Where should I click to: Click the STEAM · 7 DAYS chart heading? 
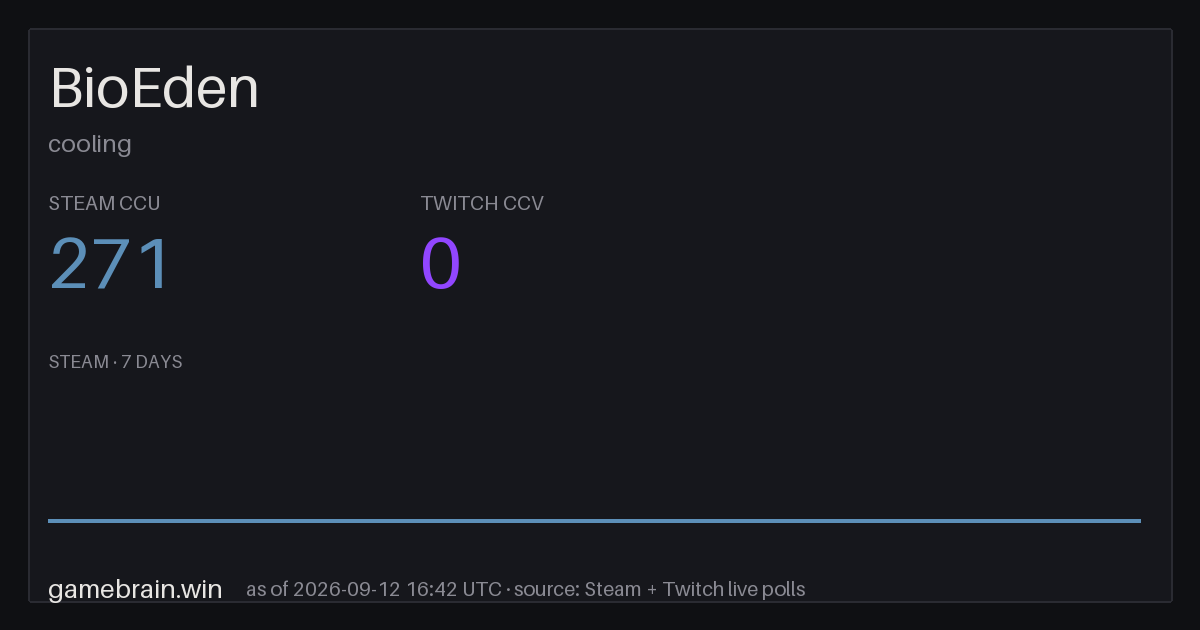click(x=115, y=362)
